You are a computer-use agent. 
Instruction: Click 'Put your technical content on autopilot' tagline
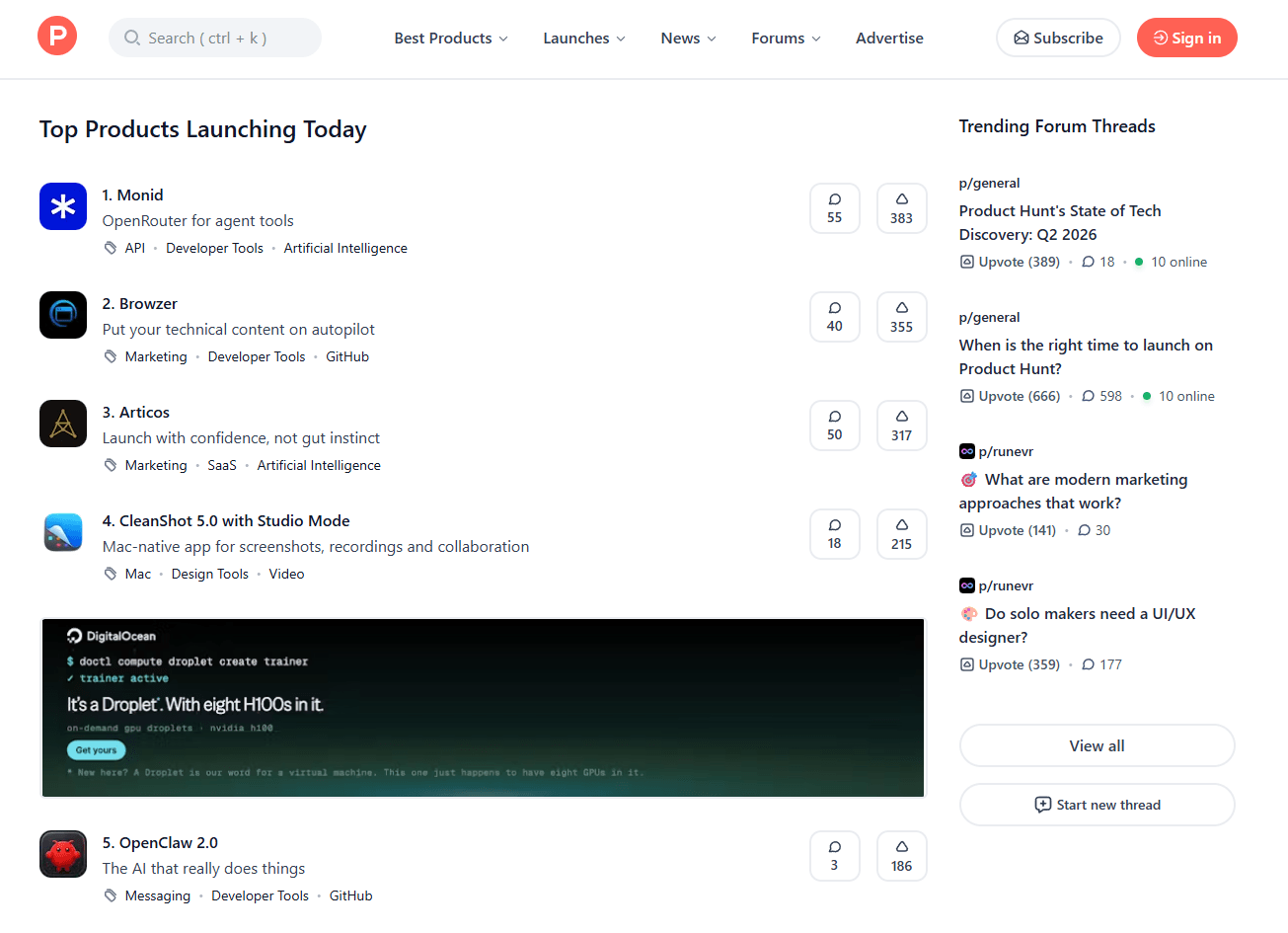click(x=239, y=329)
